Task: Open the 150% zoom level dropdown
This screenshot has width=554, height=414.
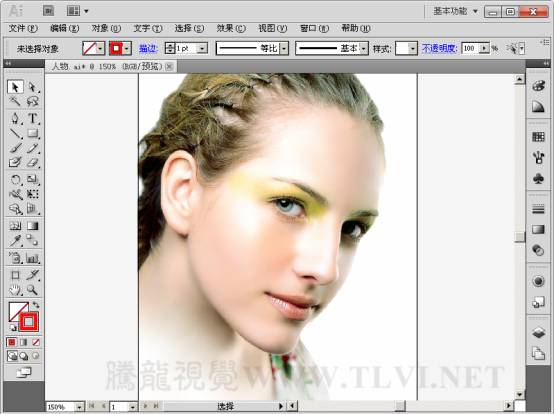Action: 79,407
